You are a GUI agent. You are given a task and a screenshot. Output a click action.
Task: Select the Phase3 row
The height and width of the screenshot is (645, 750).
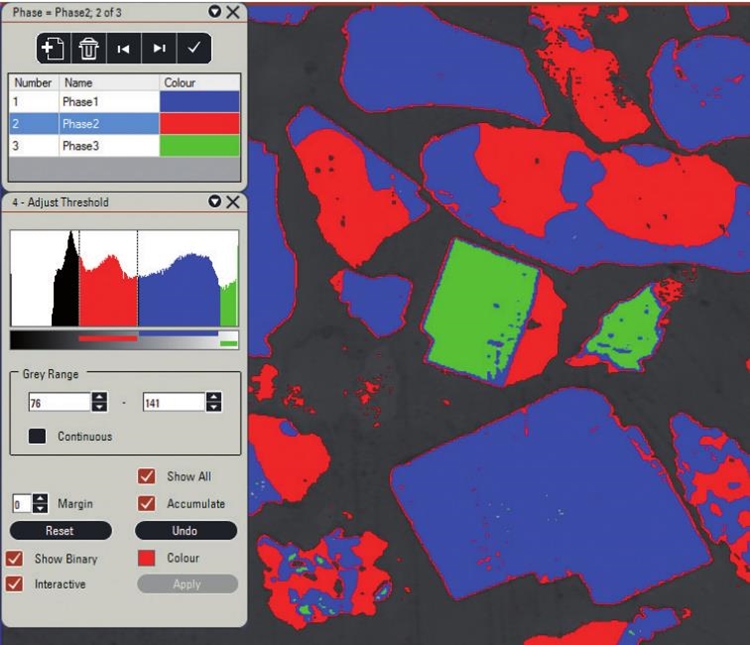[x=80, y=146]
